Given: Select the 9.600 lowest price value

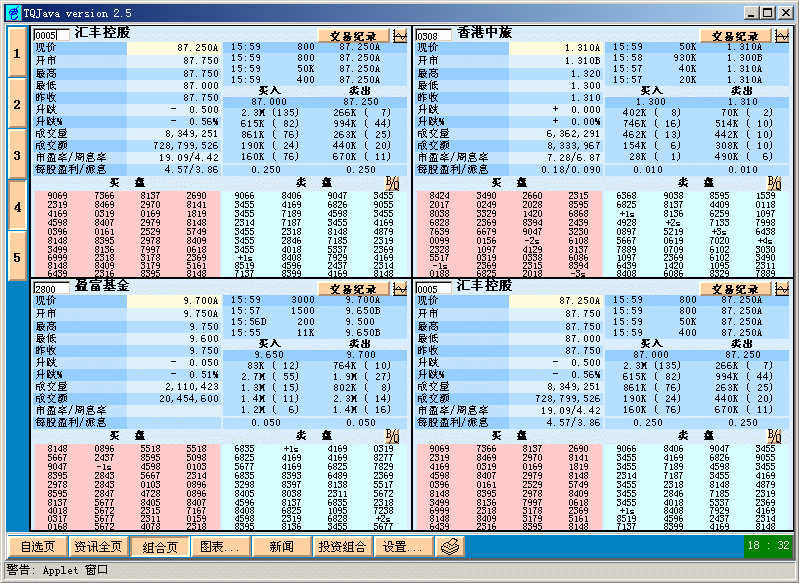Looking at the screenshot, I should [x=204, y=339].
